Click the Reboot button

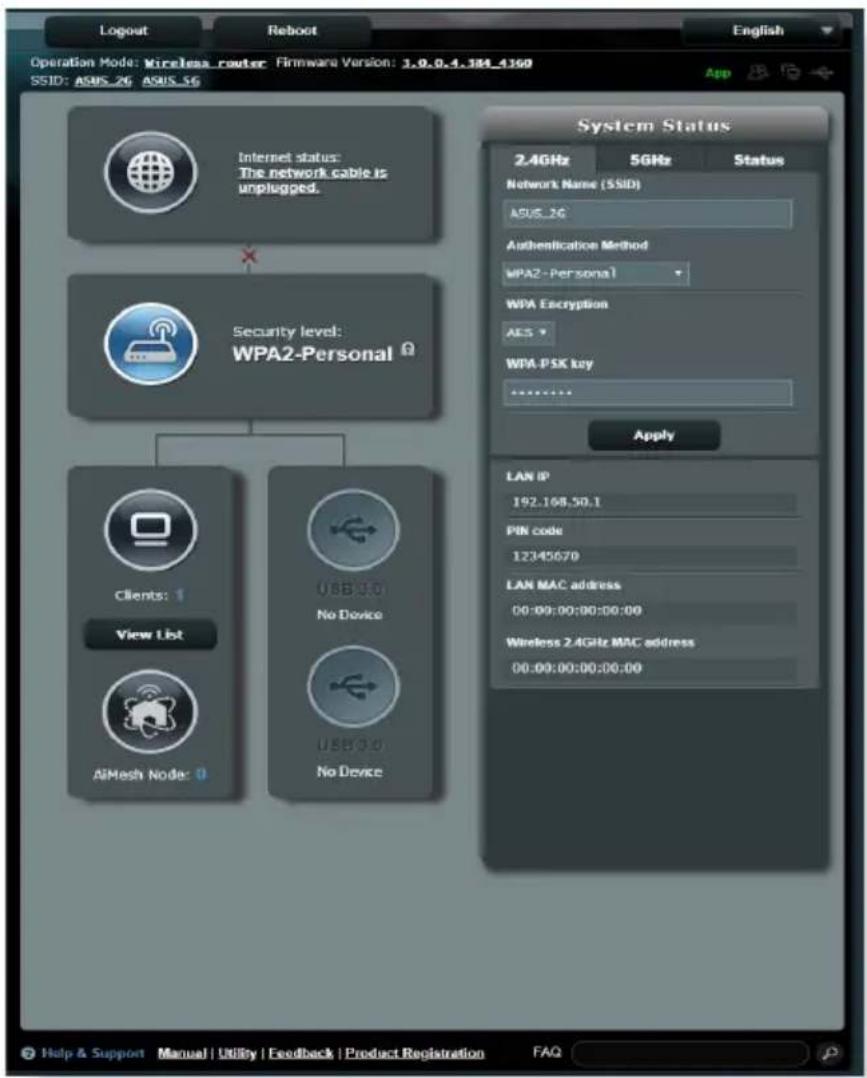(x=292, y=31)
